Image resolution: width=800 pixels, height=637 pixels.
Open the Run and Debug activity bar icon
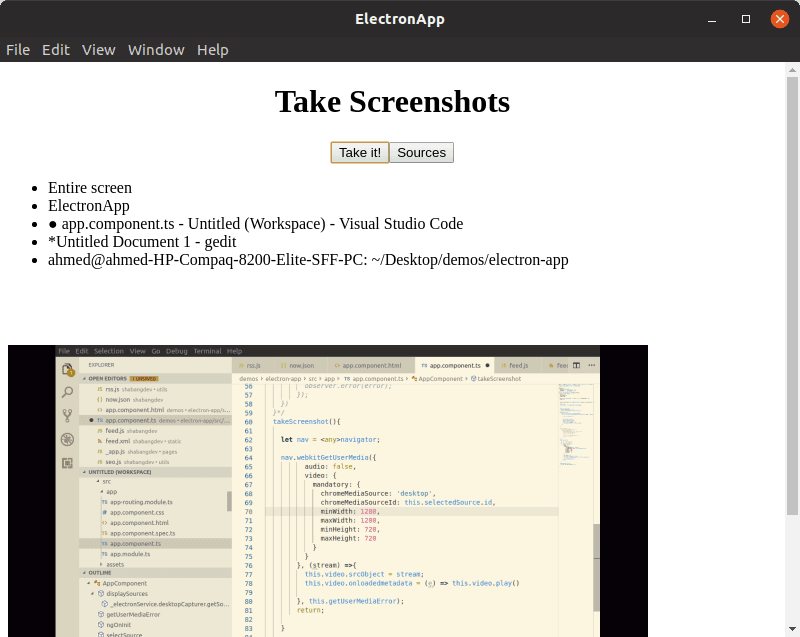(65, 438)
